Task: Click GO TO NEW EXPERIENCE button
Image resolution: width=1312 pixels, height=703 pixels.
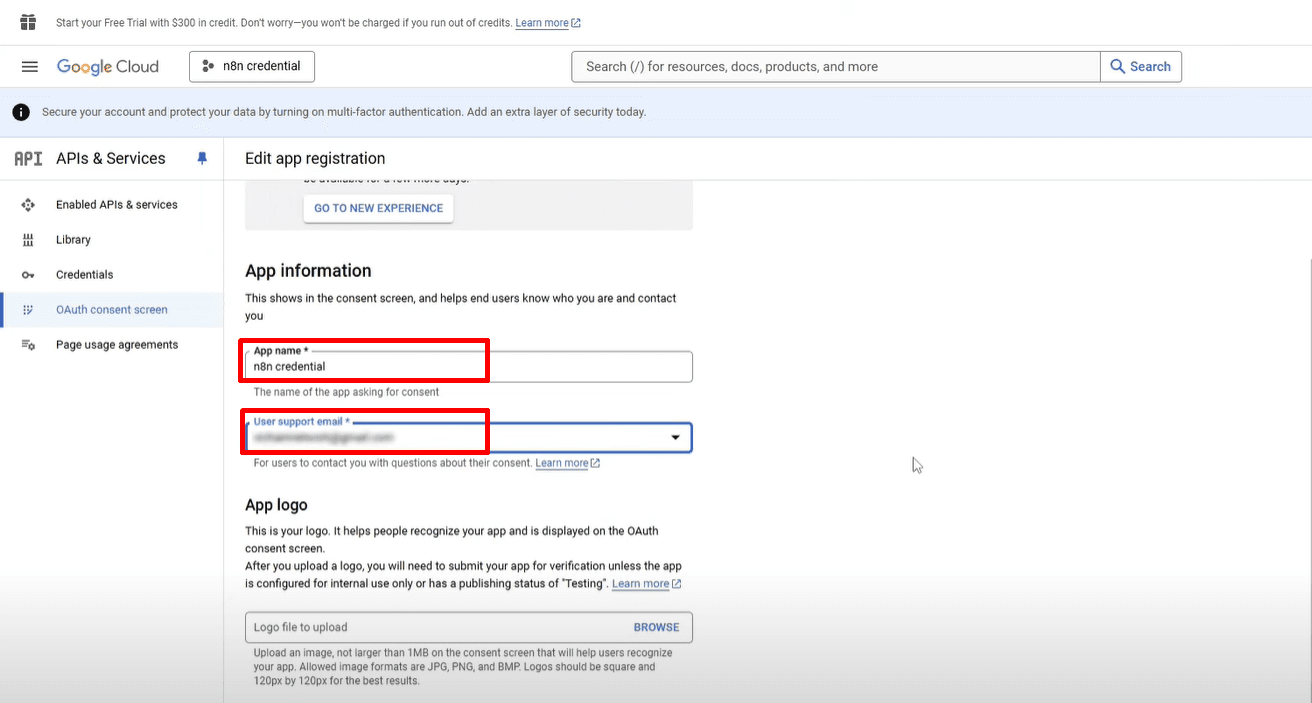Action: (x=378, y=208)
